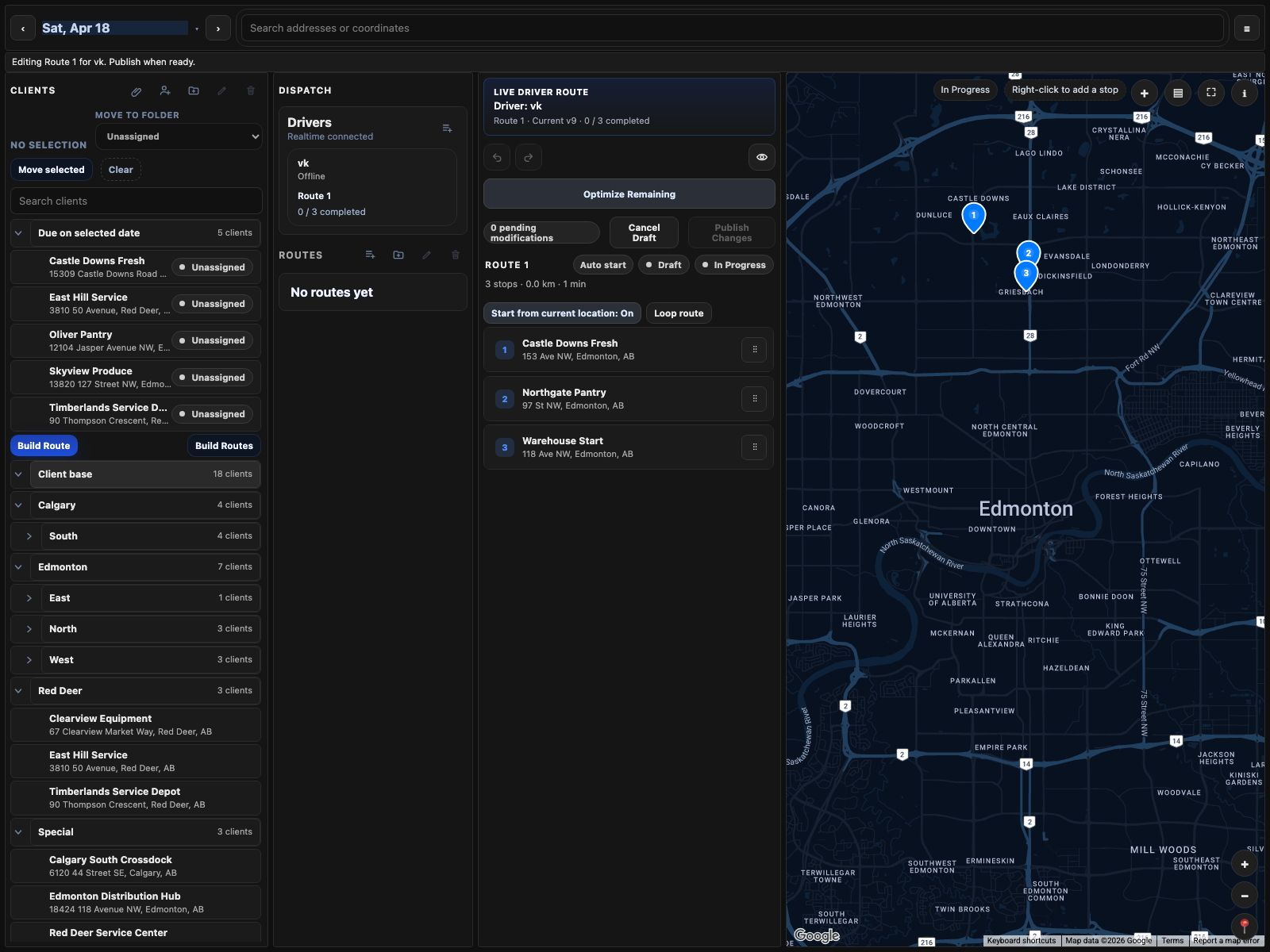Open the top-right hamburger menu
Viewport: 1270px width, 952px height.
click(x=1247, y=29)
